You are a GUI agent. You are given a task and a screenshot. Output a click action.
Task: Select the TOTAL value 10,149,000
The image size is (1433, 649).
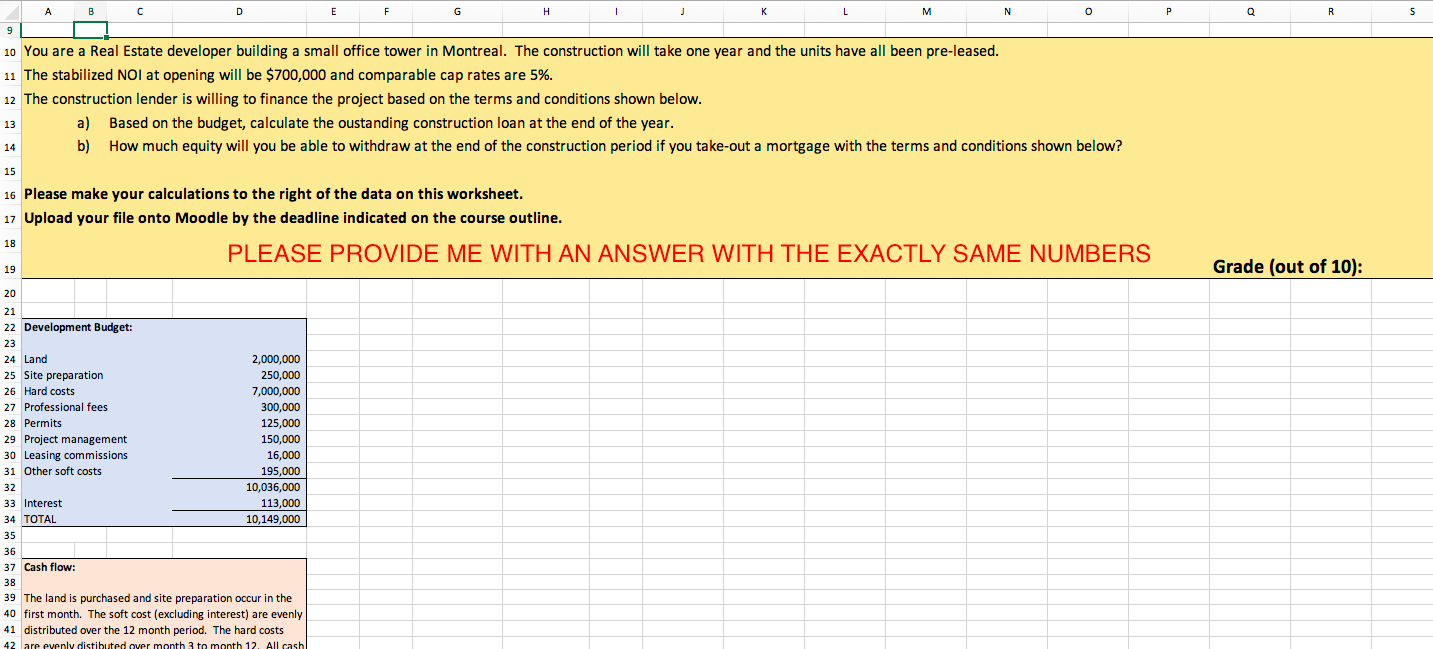coord(273,519)
